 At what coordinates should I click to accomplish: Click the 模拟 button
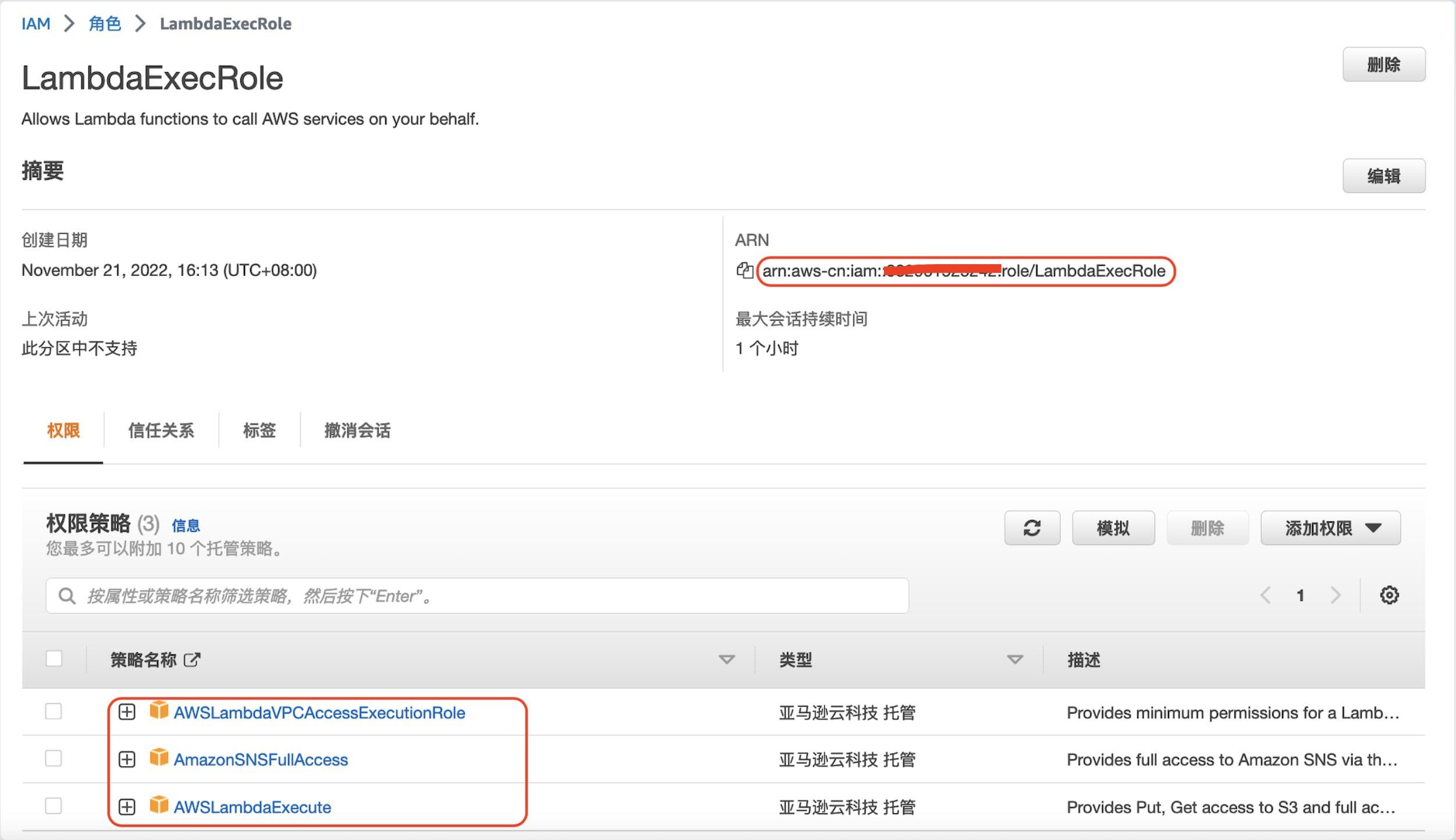pyautogui.click(x=1113, y=528)
